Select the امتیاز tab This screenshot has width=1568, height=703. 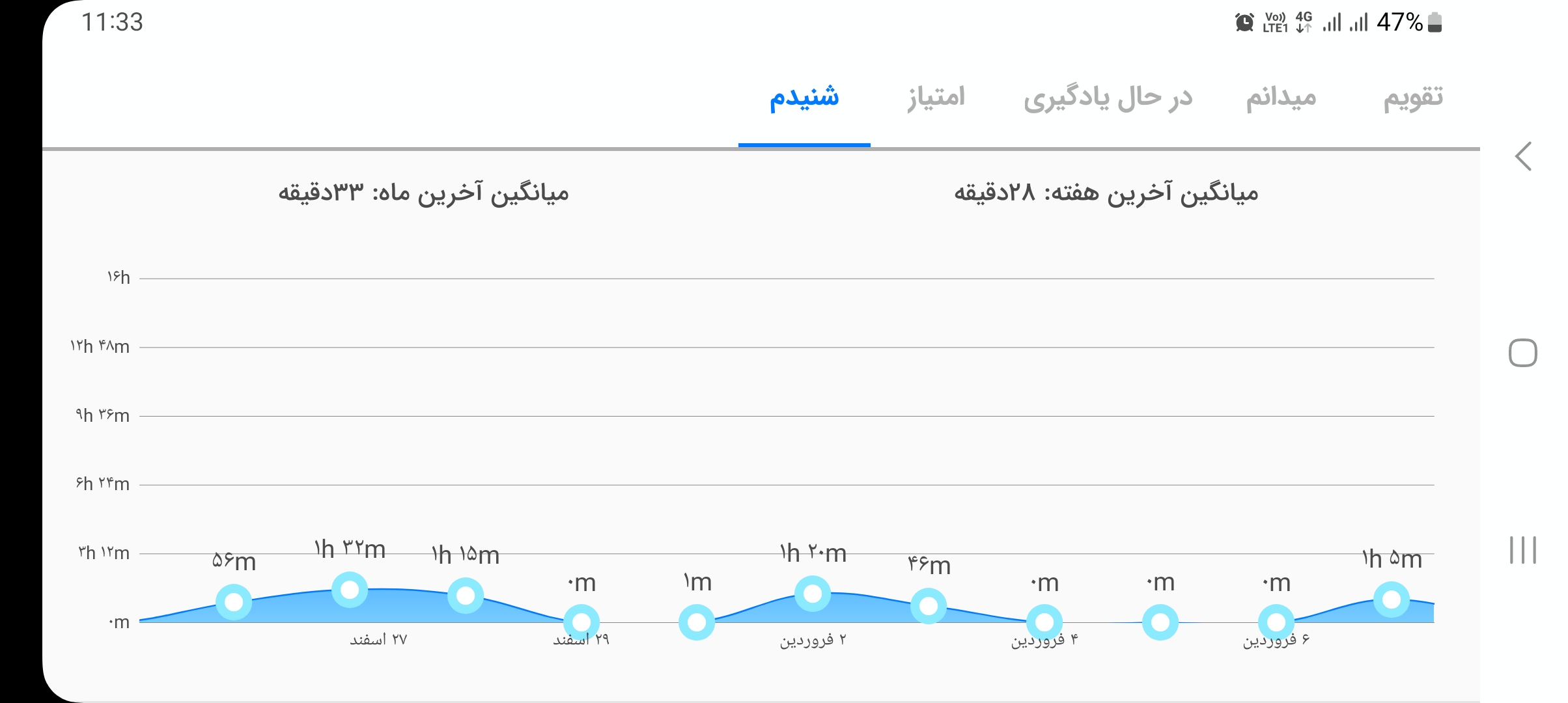[936, 98]
